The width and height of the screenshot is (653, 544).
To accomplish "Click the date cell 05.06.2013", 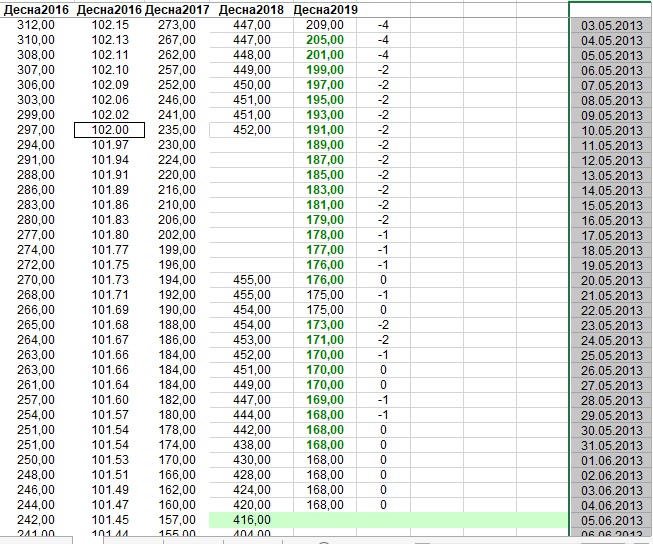I will click(611, 520).
